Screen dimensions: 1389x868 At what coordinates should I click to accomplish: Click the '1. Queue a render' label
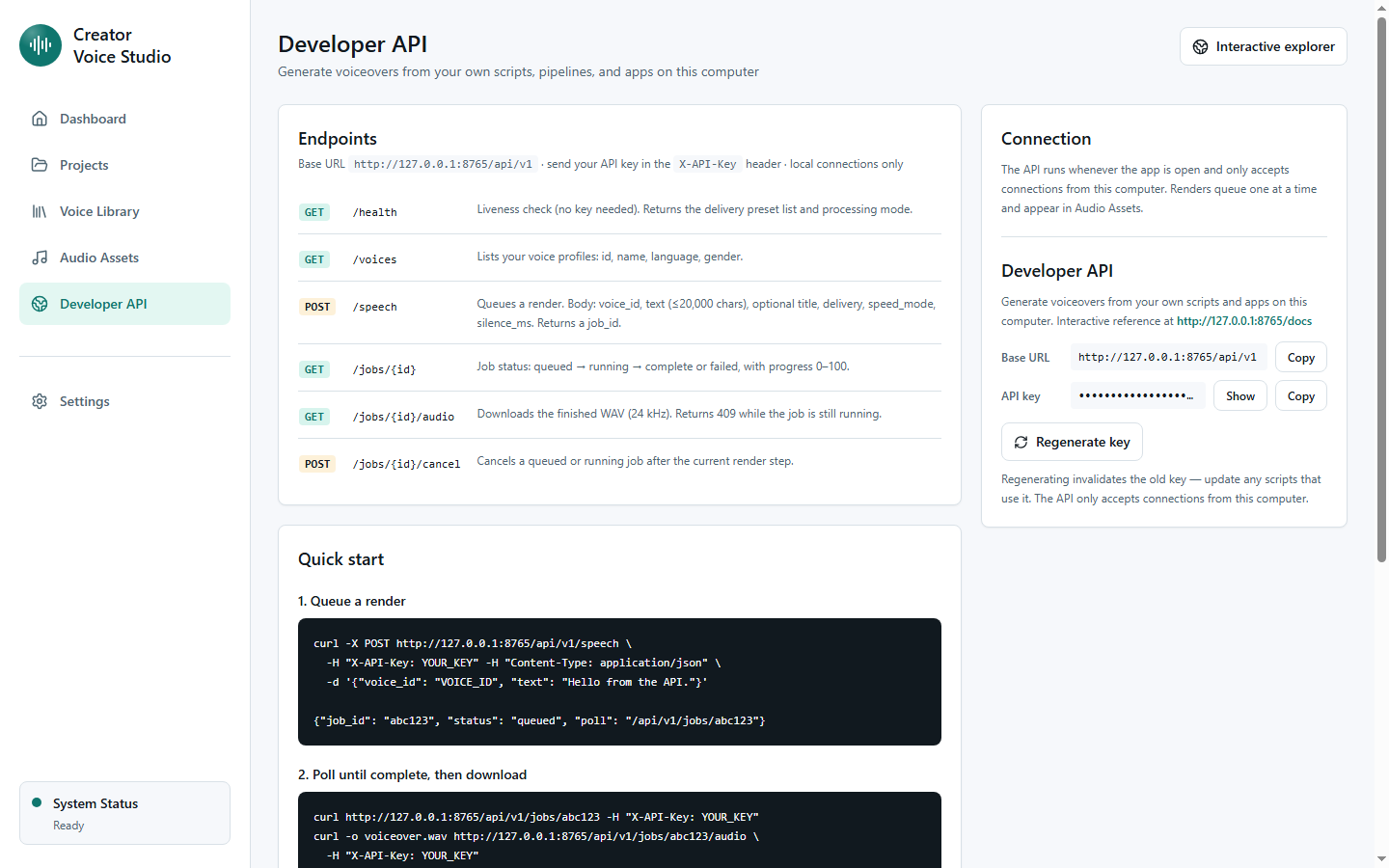(x=351, y=601)
